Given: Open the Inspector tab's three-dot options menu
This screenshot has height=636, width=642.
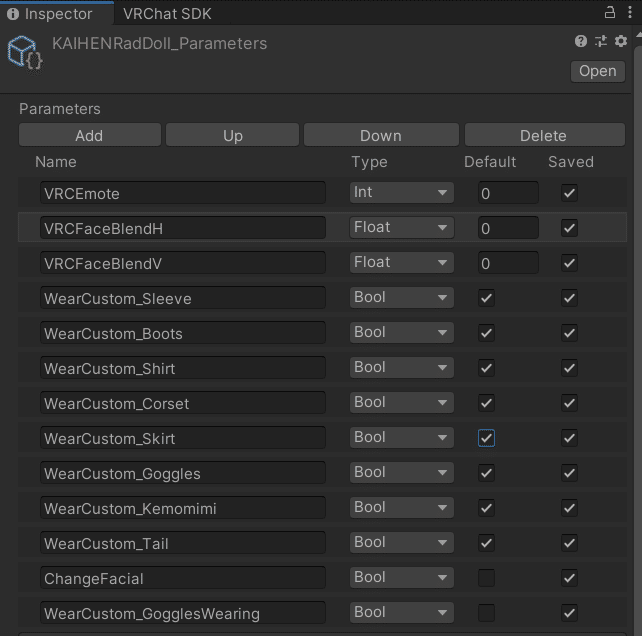Looking at the screenshot, I should (630, 13).
